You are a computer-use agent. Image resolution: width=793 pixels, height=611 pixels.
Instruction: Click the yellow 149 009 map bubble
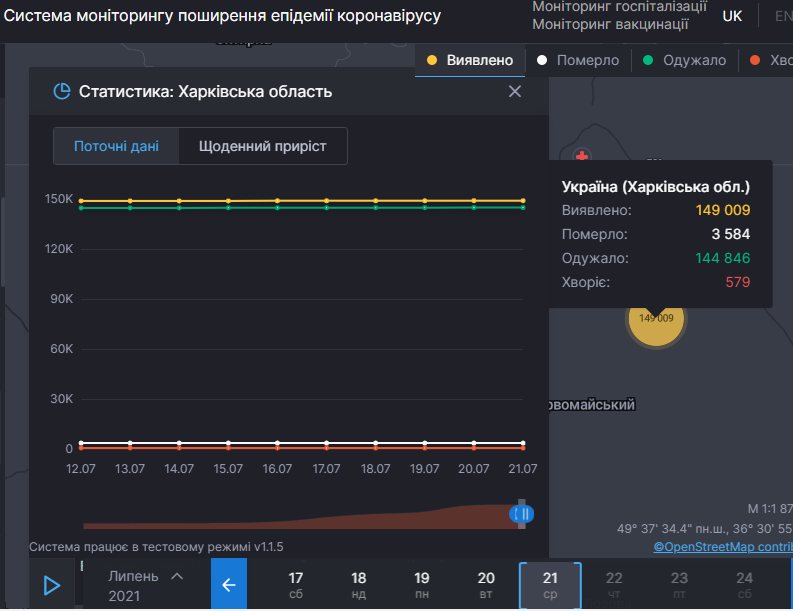(x=655, y=319)
